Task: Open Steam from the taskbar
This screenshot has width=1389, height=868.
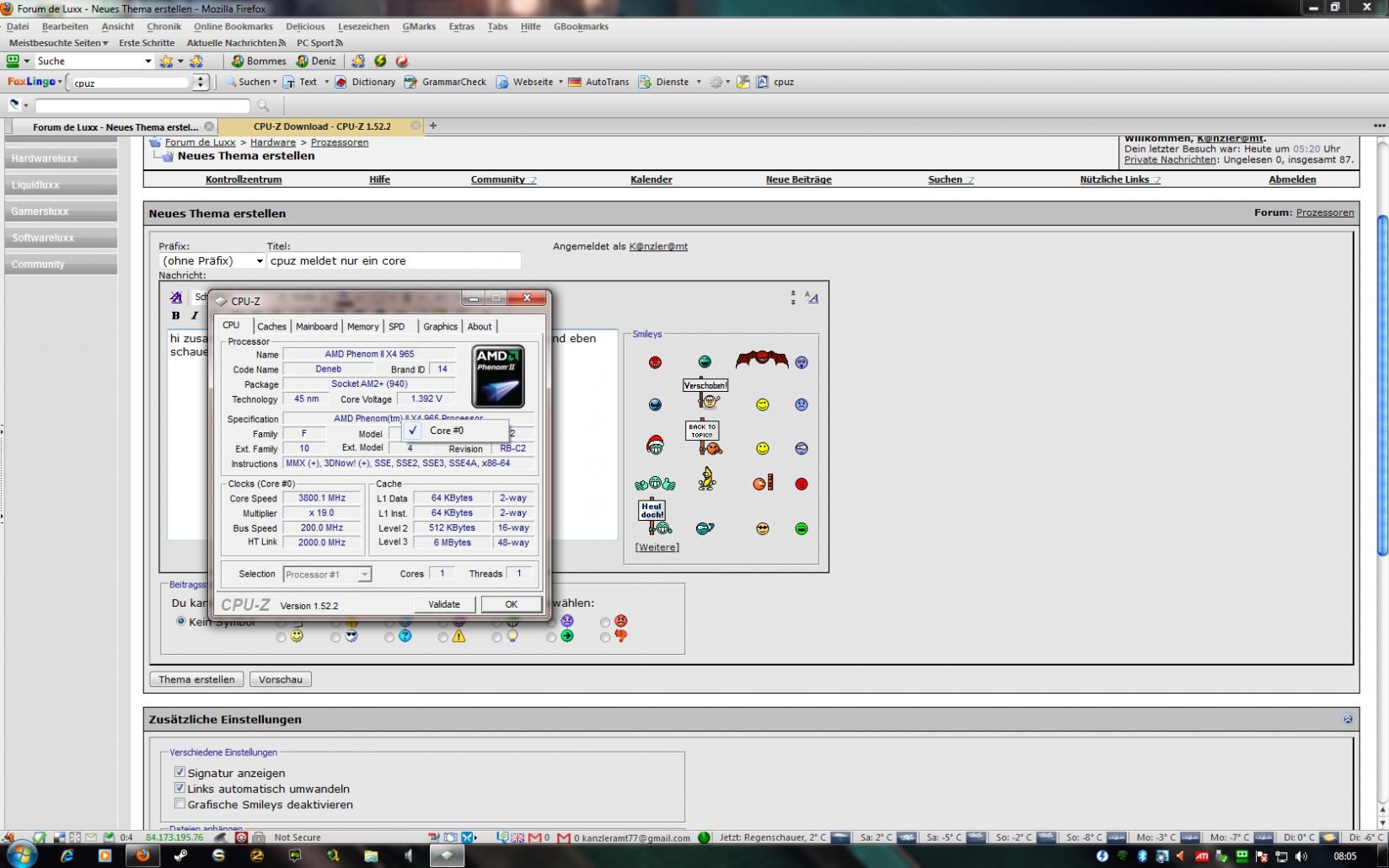Action: click(x=181, y=855)
